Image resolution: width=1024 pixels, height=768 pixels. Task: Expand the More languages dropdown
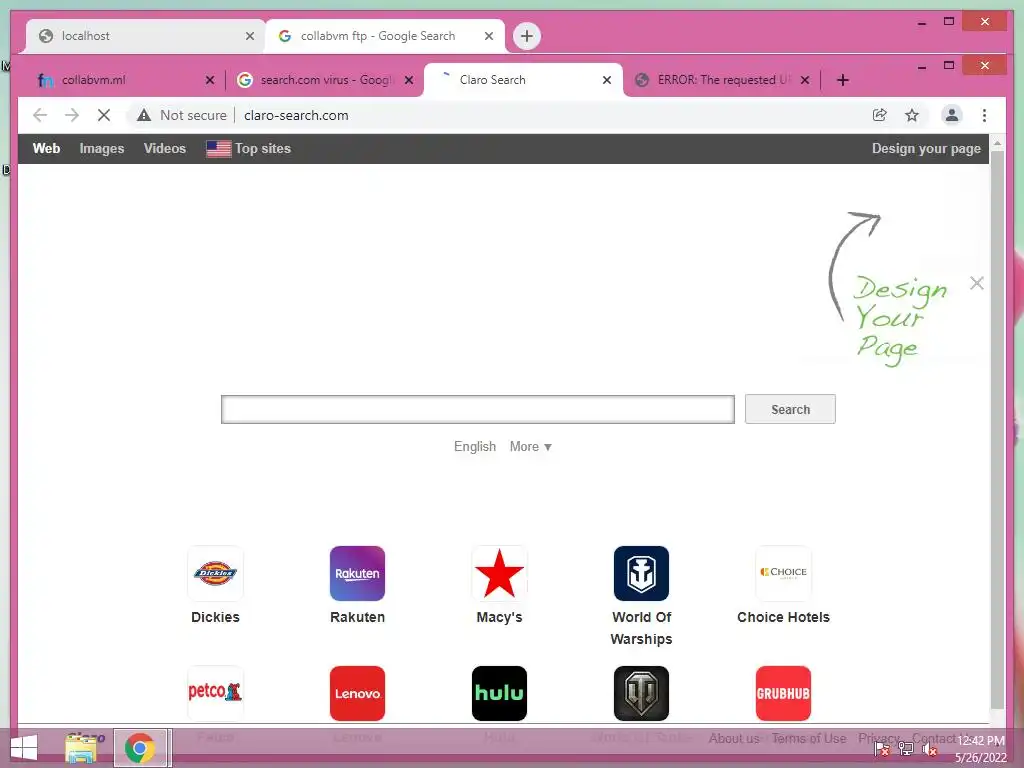(530, 447)
